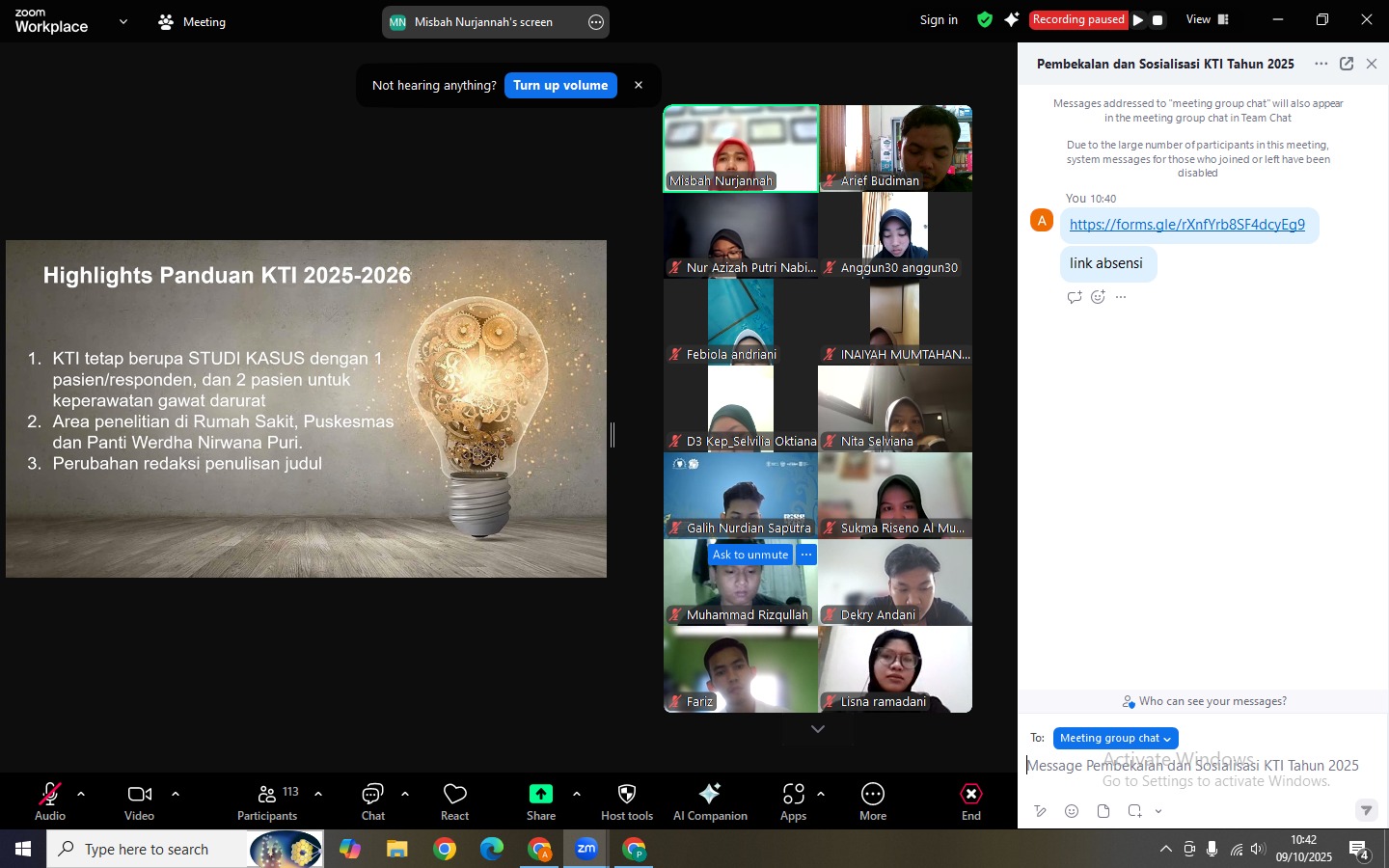Image resolution: width=1389 pixels, height=868 pixels.
Task: Open the Participants list
Action: [267, 801]
